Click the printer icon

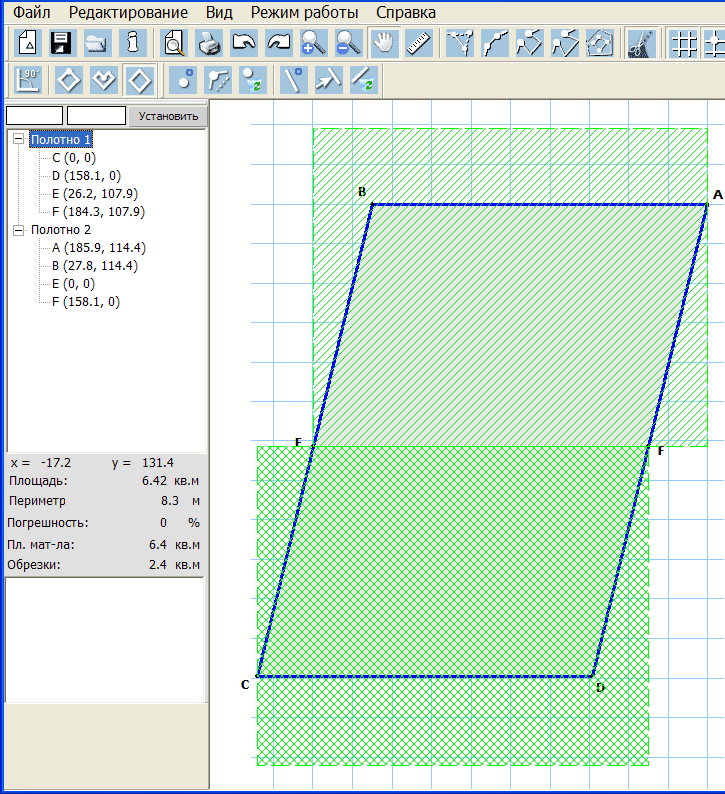coord(209,43)
